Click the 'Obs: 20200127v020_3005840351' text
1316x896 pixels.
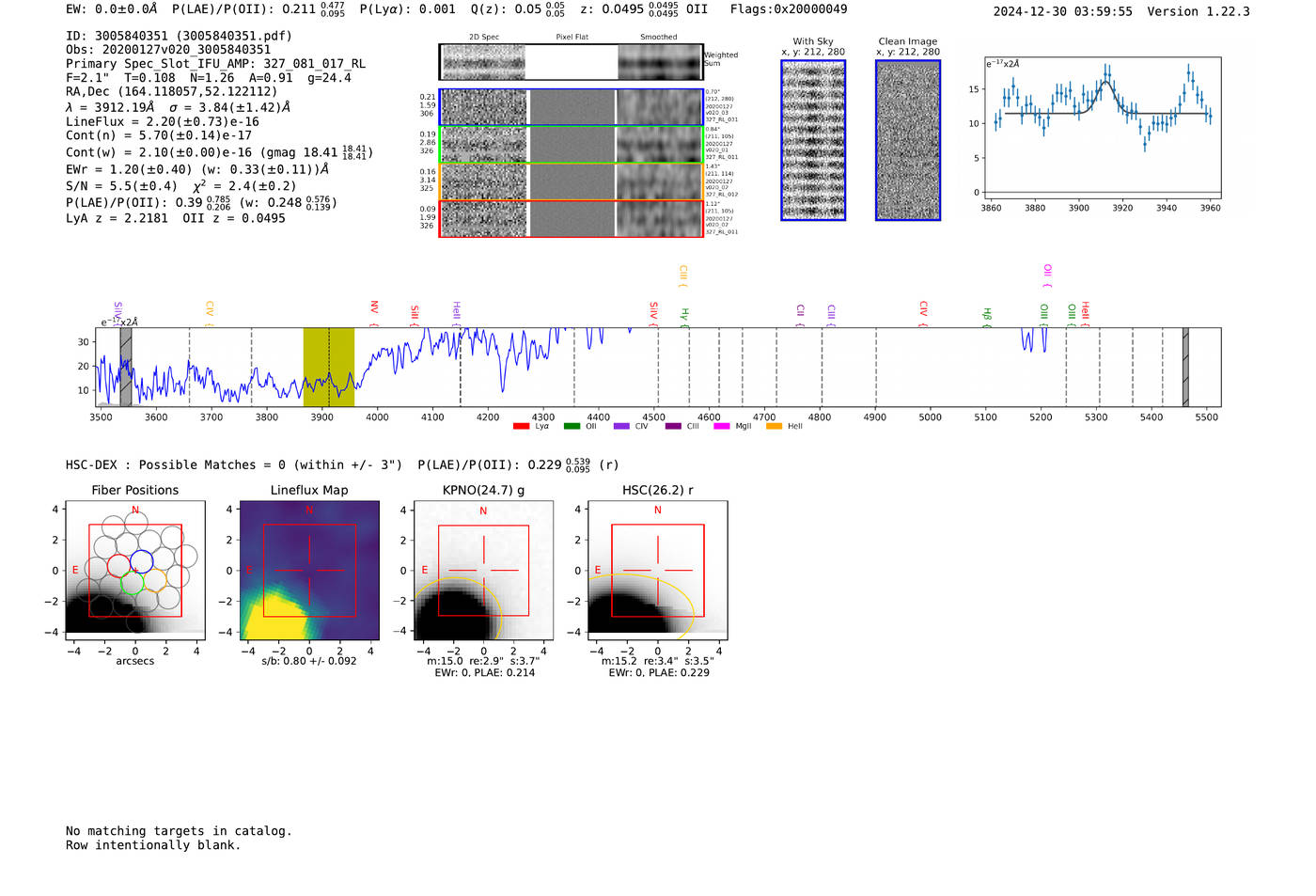[168, 50]
